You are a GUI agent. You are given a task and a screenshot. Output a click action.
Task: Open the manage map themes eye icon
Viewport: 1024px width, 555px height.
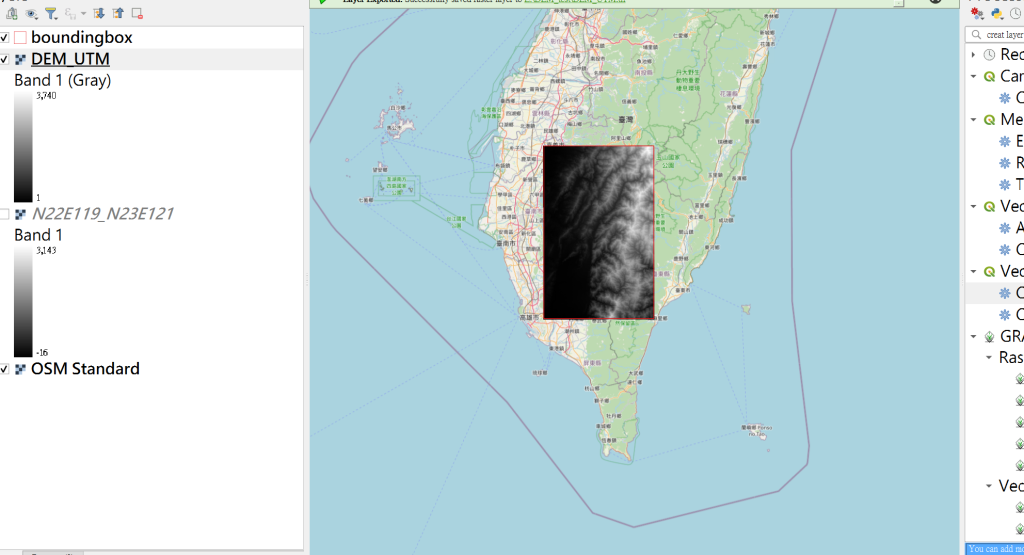(31, 14)
